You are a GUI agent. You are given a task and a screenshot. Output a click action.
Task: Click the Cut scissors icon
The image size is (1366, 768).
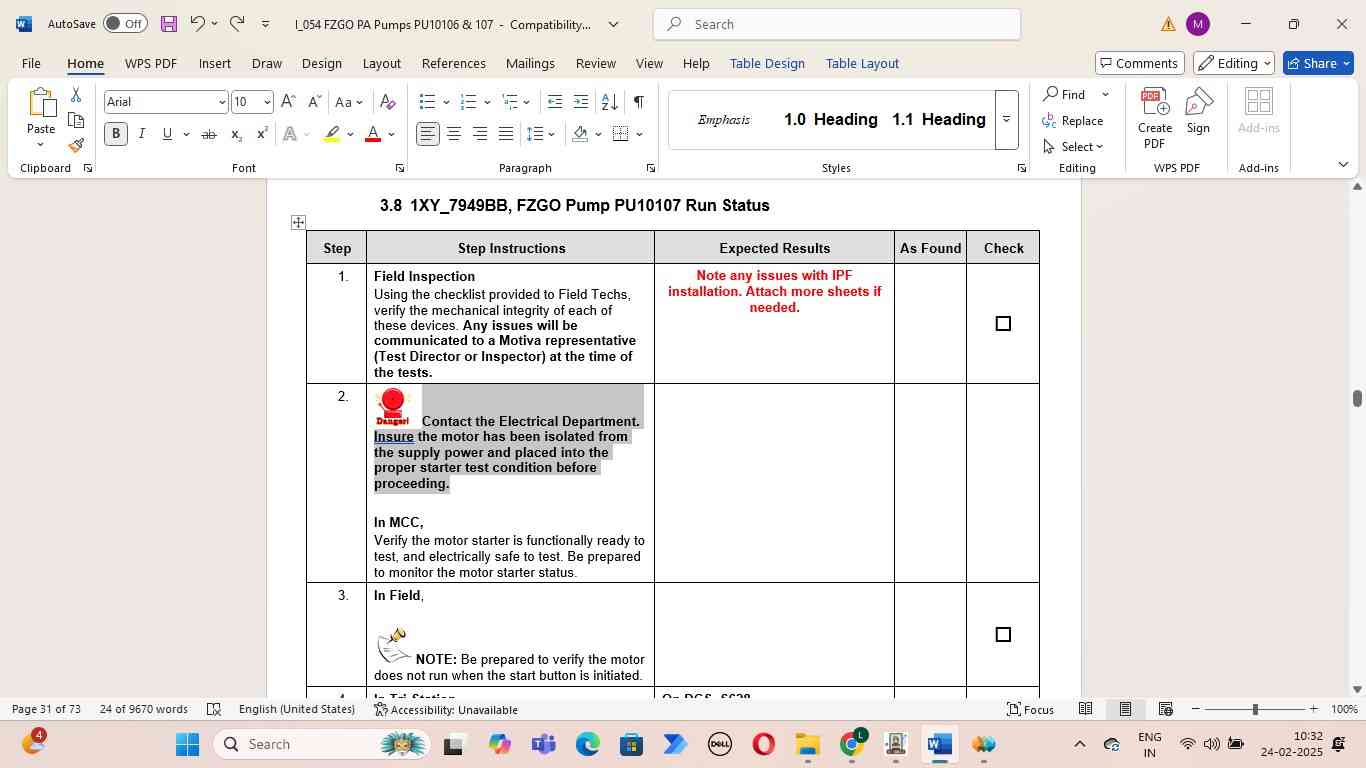(76, 95)
